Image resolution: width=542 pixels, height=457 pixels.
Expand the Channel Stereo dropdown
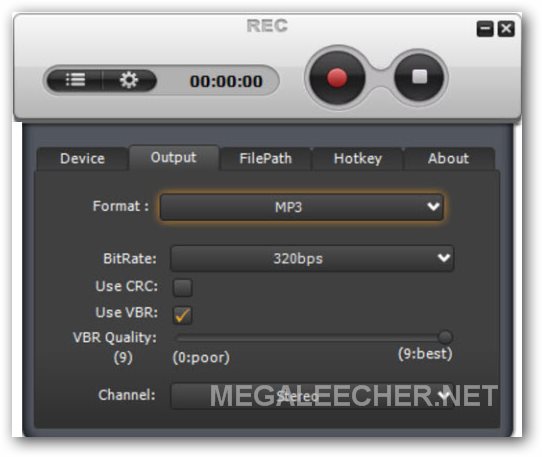(312, 396)
